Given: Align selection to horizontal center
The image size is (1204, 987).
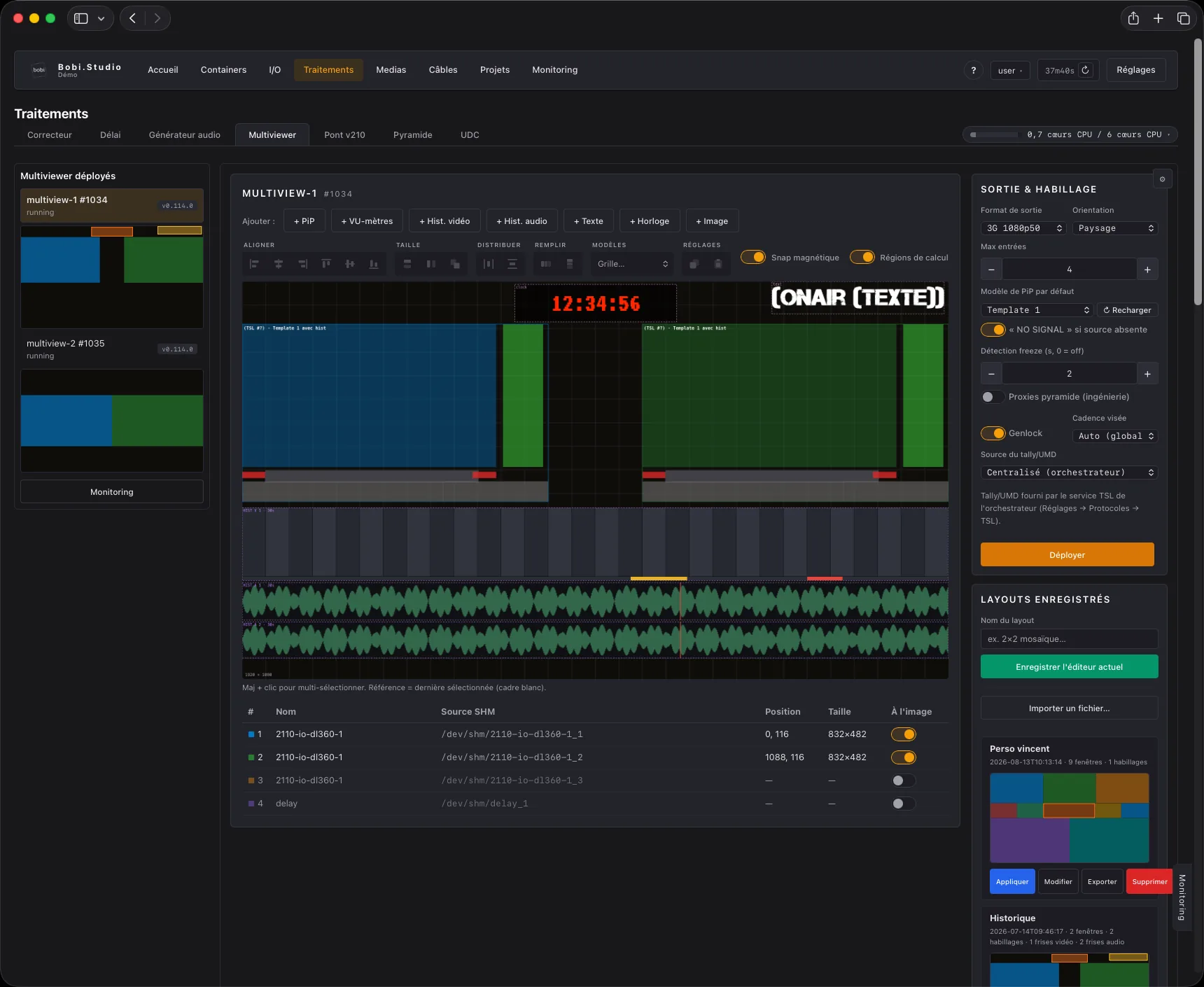Looking at the screenshot, I should pyautogui.click(x=279, y=264).
